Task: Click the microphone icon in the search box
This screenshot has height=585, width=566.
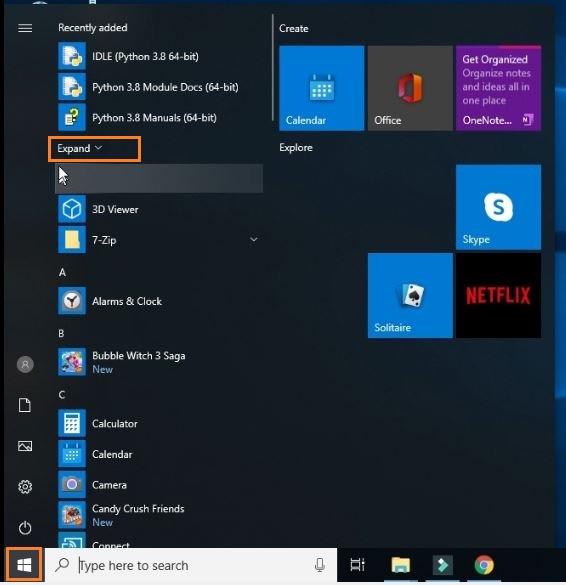Action: coord(320,565)
